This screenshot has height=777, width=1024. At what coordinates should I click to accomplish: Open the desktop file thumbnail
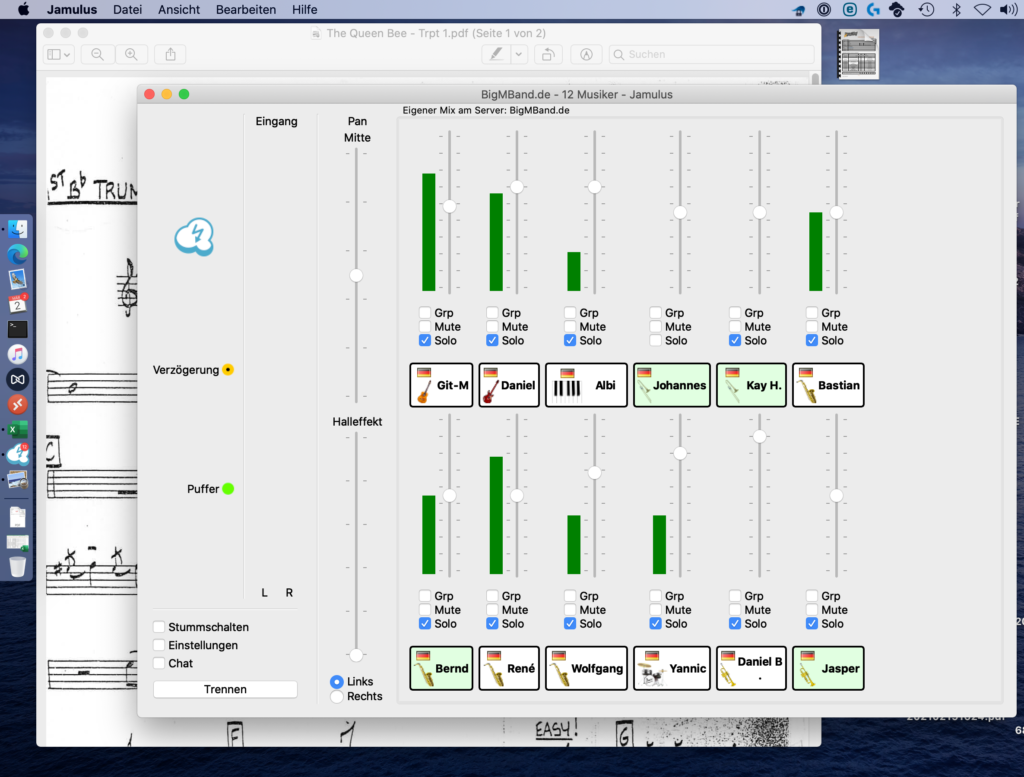858,54
